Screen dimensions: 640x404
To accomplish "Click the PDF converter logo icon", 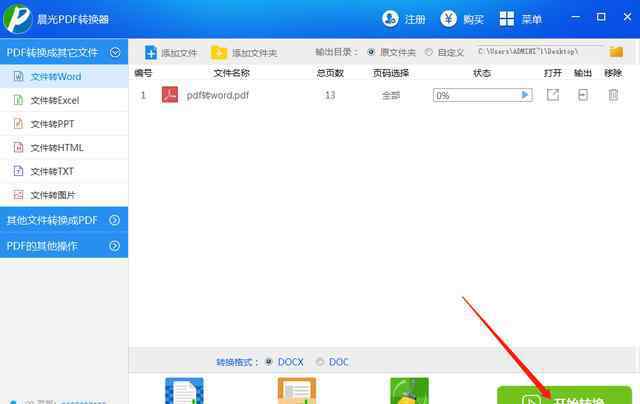I will point(17,18).
